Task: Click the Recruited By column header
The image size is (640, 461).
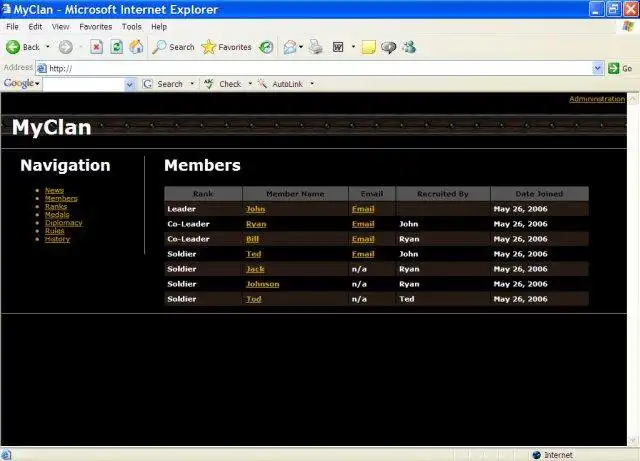Action: click(x=443, y=194)
